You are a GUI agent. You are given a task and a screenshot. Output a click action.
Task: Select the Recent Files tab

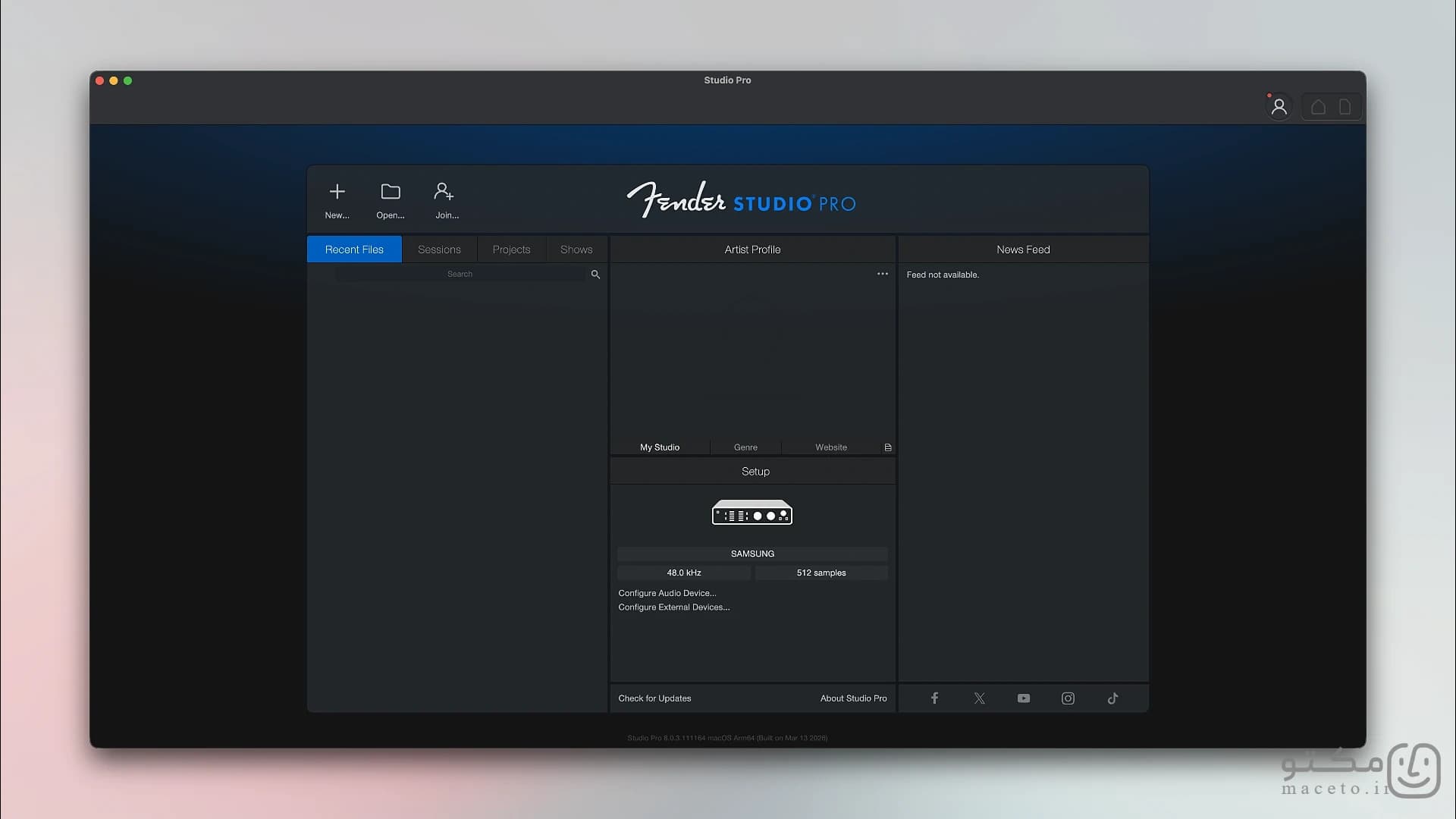coord(354,249)
